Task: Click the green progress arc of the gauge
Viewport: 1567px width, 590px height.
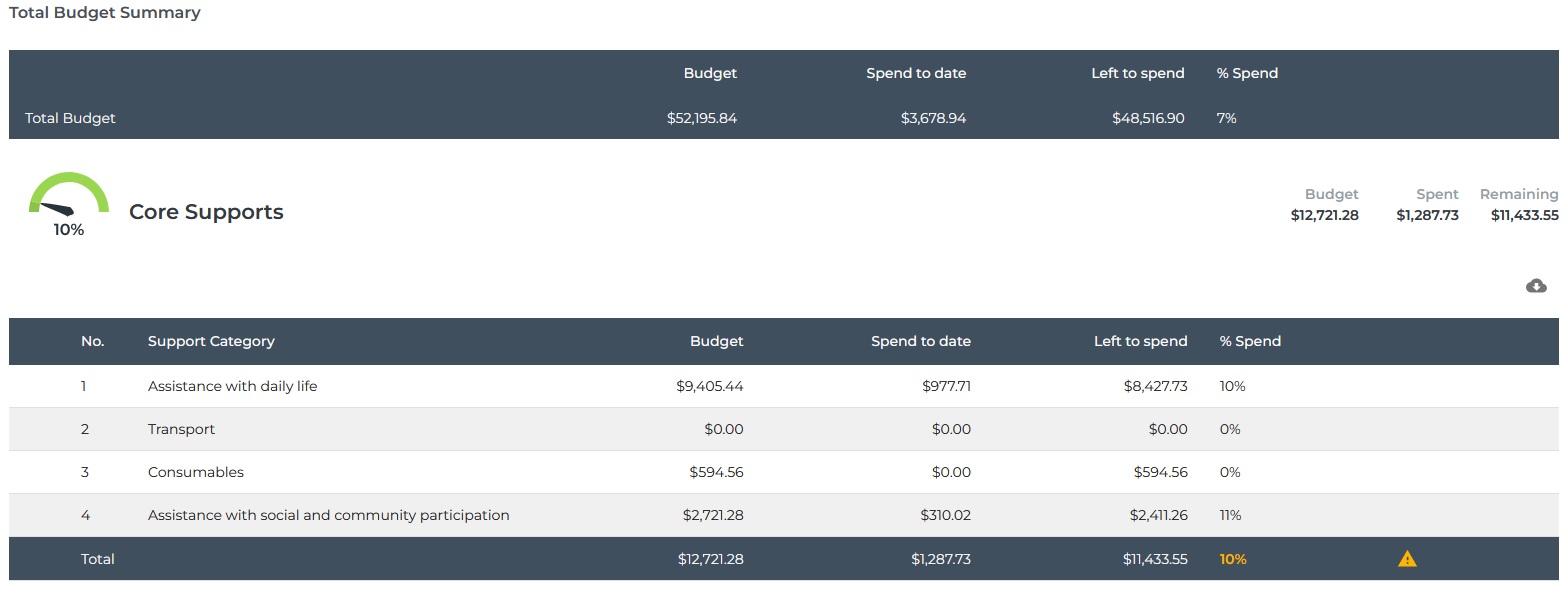Action: [x=68, y=180]
